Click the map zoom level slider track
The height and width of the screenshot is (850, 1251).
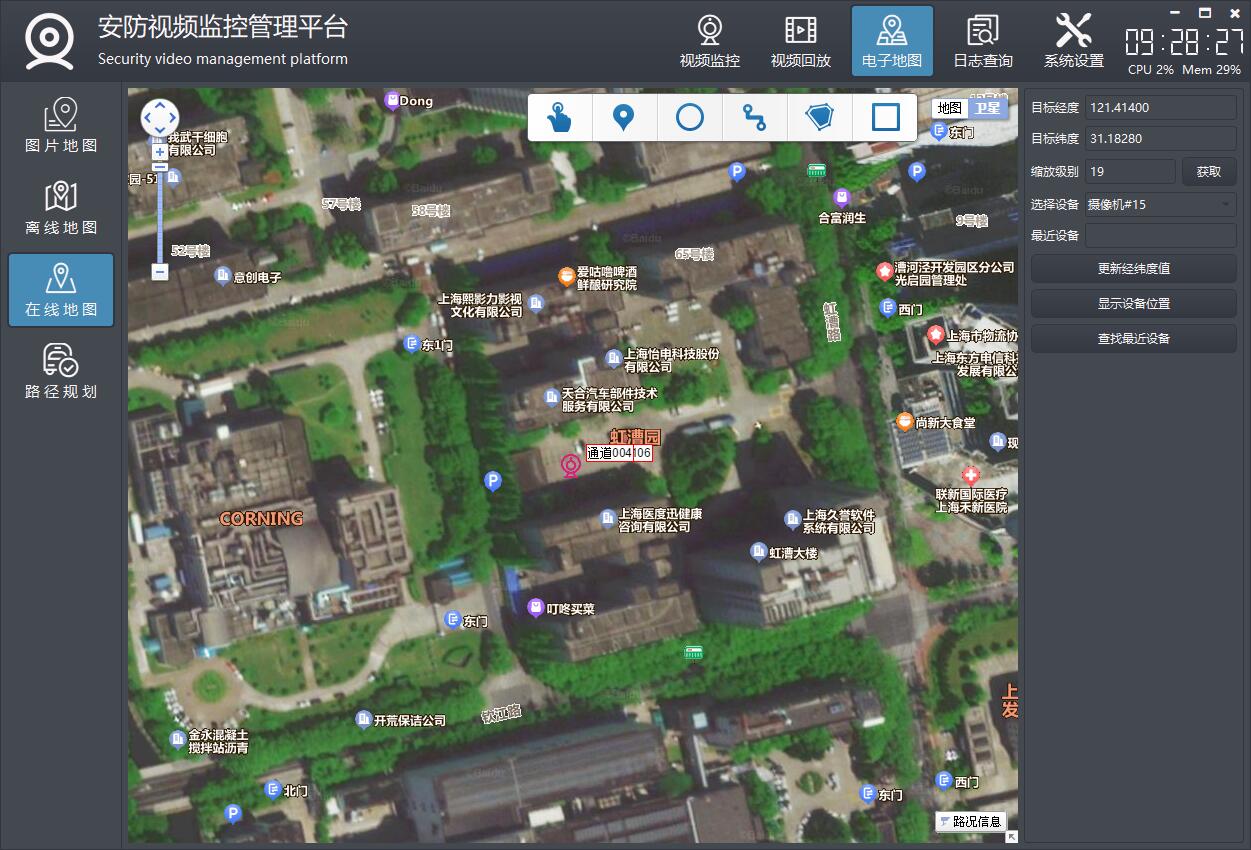[160, 215]
